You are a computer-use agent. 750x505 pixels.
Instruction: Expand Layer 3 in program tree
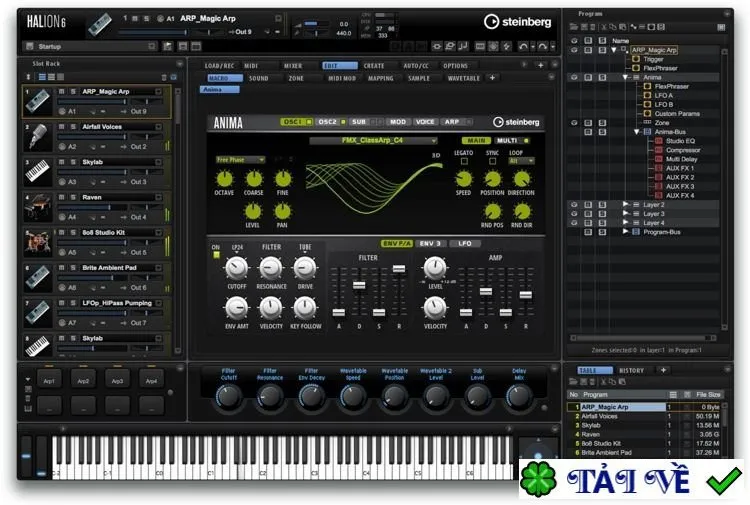(625, 214)
